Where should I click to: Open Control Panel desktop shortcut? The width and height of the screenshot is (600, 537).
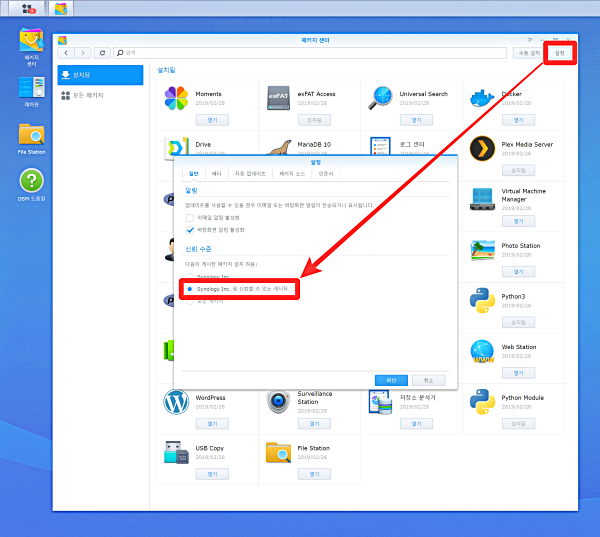point(31,92)
